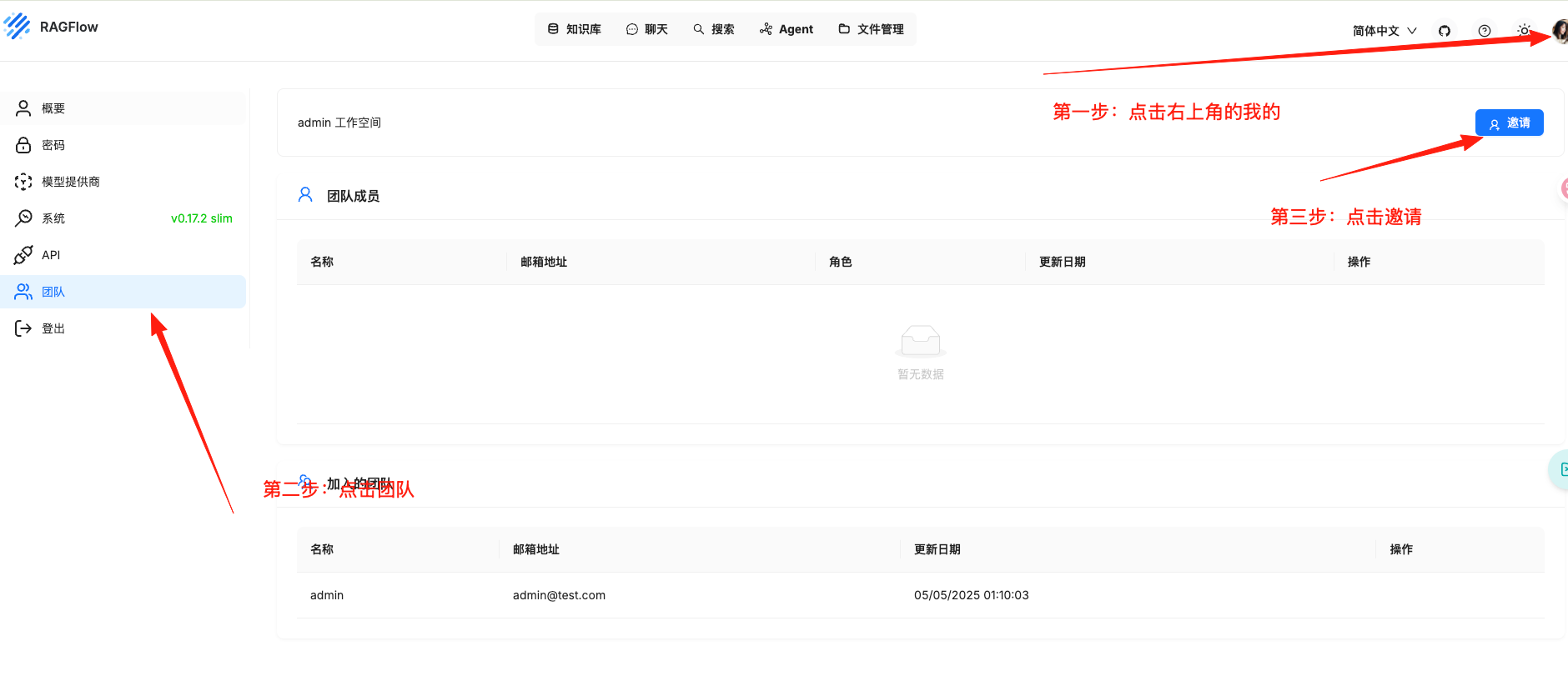This screenshot has height=681, width=1568.
Task: Click the help question mark icon
Action: [x=1485, y=31]
